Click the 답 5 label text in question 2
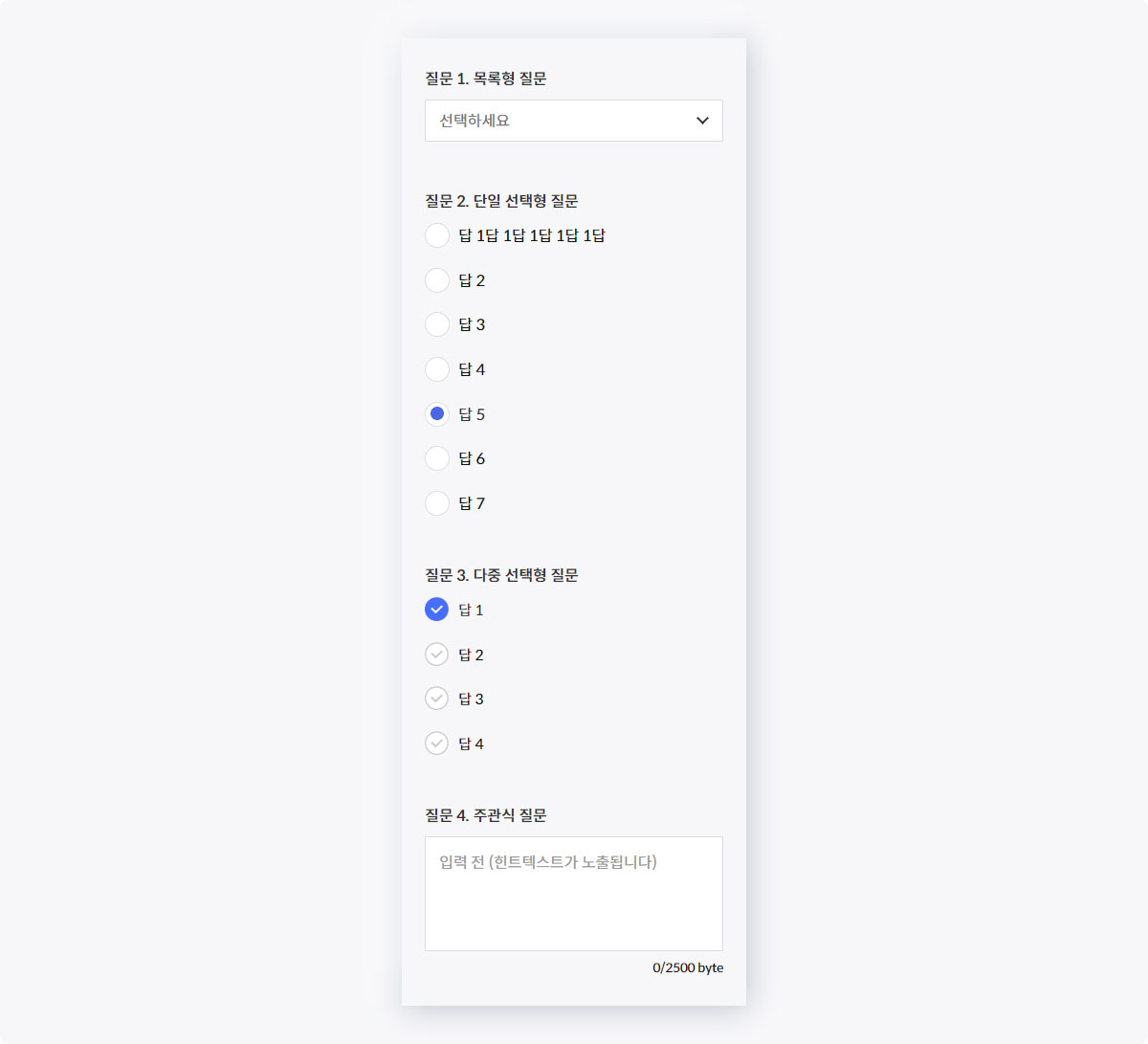 pos(472,414)
